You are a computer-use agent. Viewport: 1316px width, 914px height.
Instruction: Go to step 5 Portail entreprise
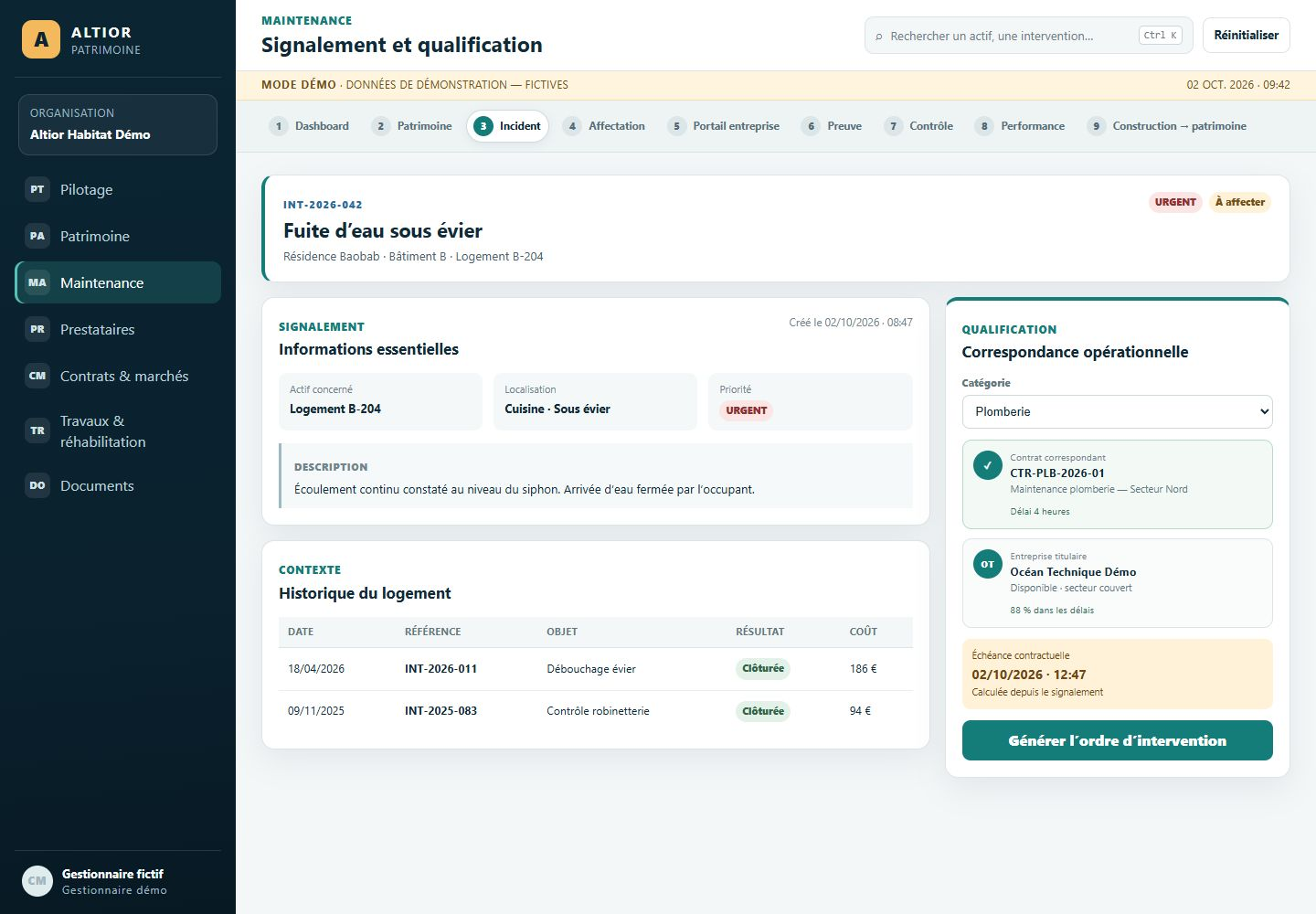[x=725, y=126]
